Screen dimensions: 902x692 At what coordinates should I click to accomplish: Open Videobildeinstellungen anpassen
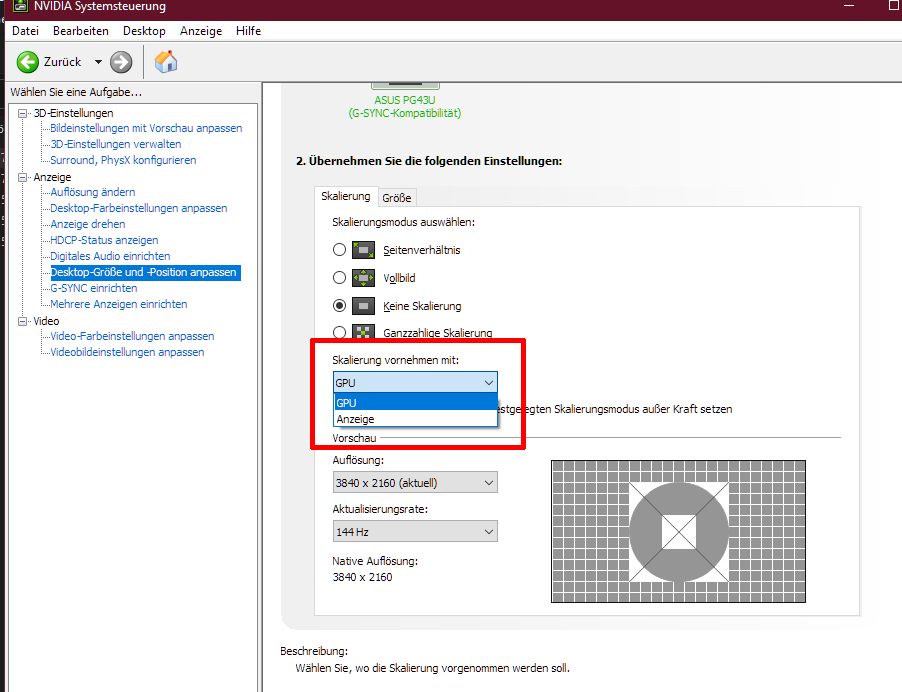[x=127, y=352]
